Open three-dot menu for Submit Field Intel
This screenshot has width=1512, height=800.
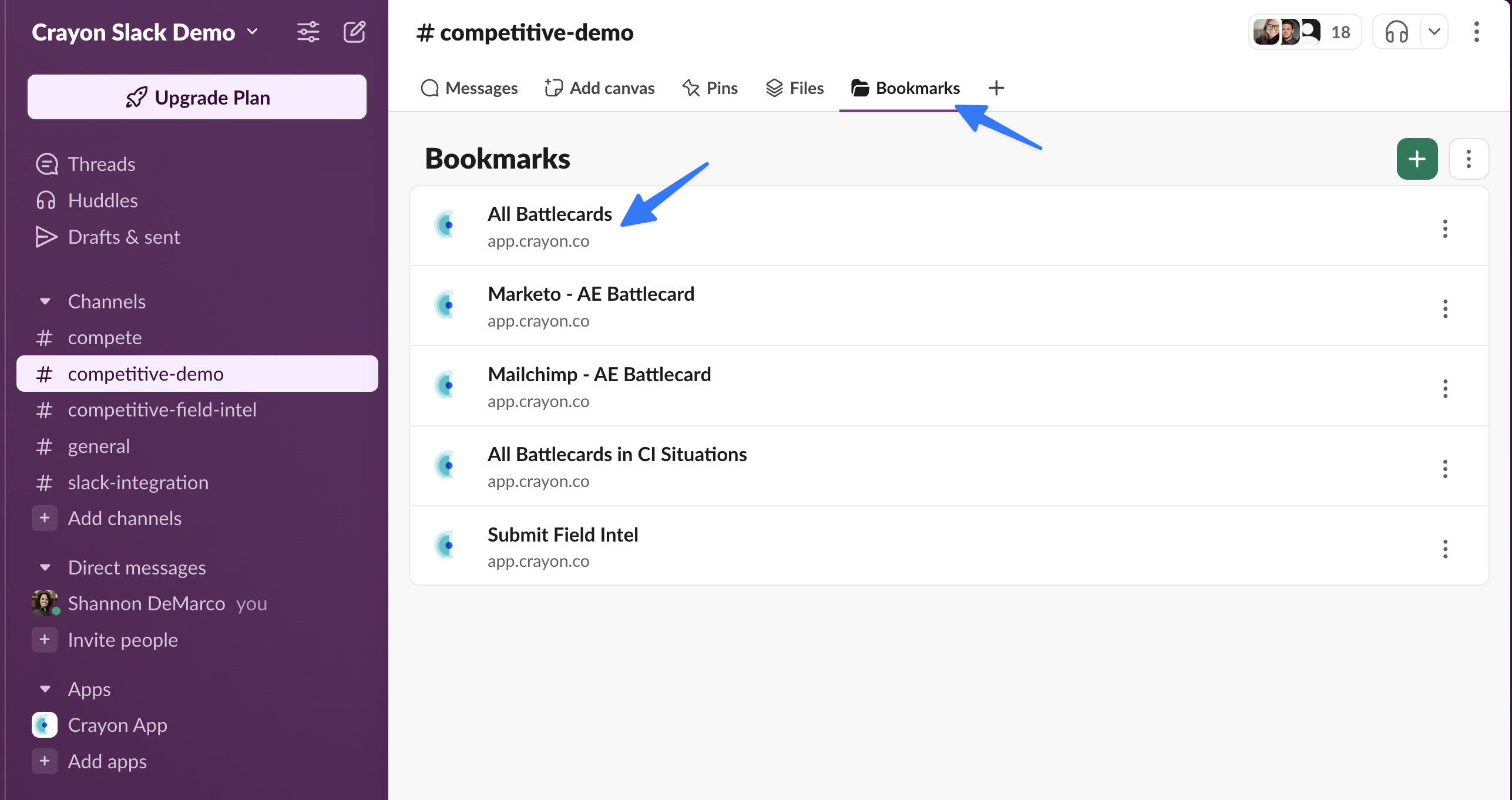pos(1445,549)
